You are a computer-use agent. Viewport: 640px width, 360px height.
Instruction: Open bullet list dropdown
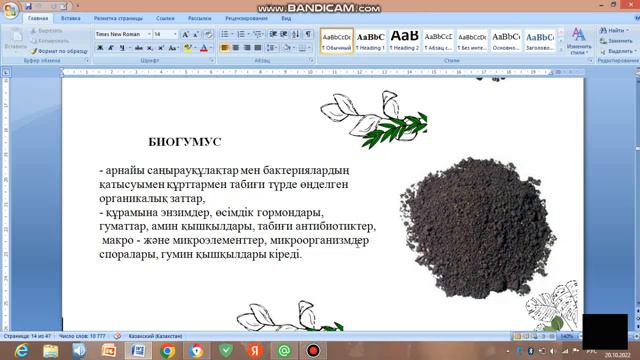point(231,34)
